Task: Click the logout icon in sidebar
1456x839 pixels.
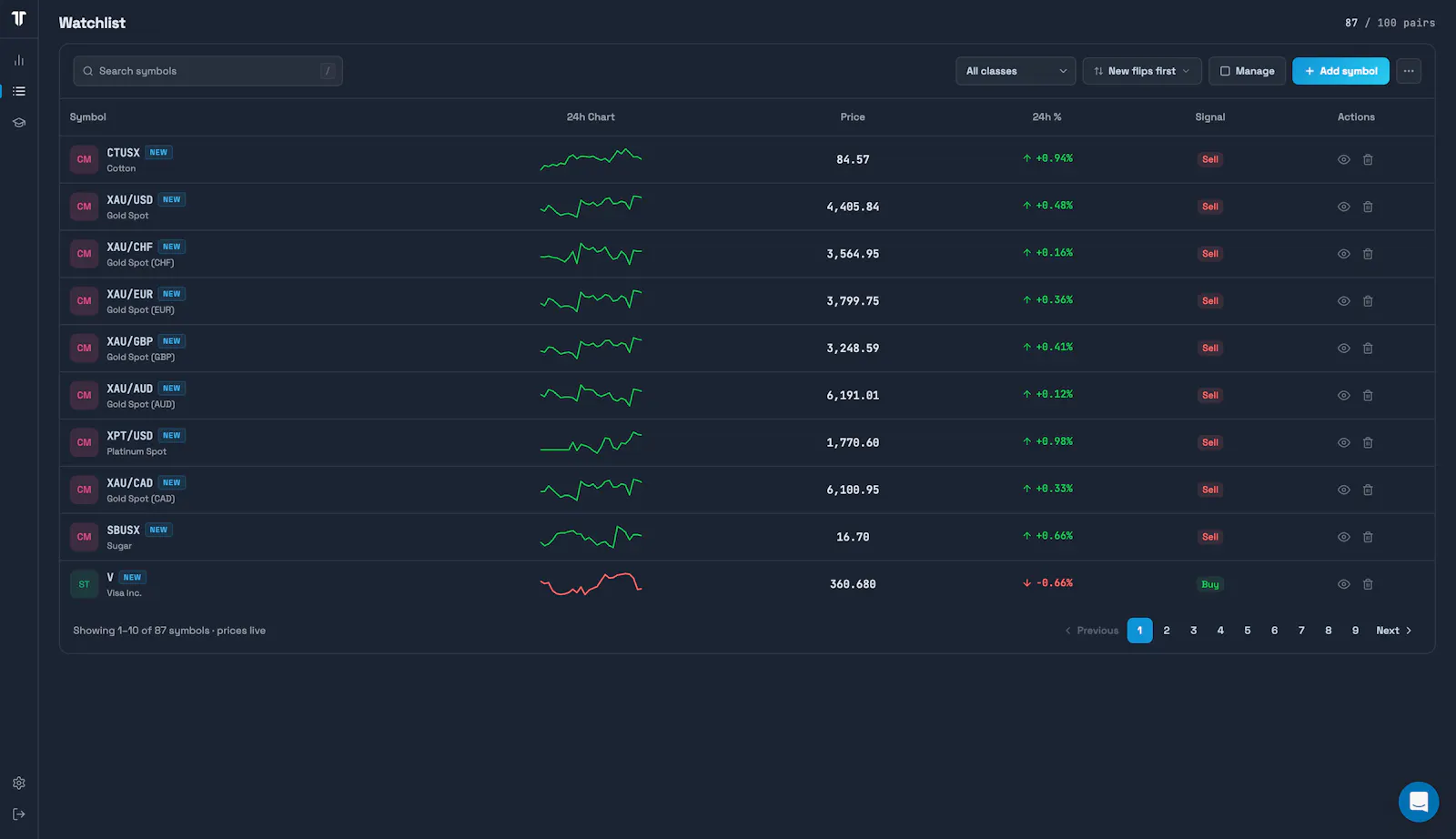Action: pos(19,814)
